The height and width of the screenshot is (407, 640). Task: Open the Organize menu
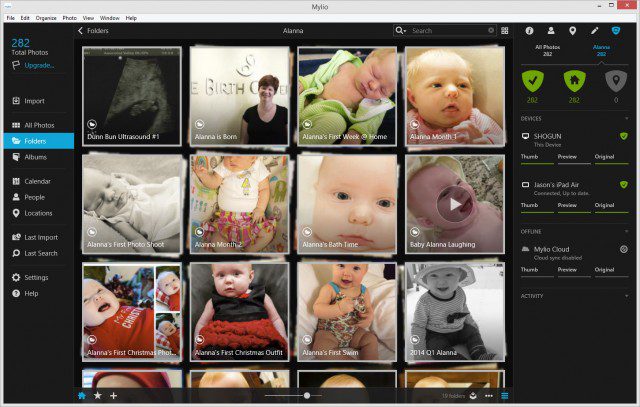(46, 18)
